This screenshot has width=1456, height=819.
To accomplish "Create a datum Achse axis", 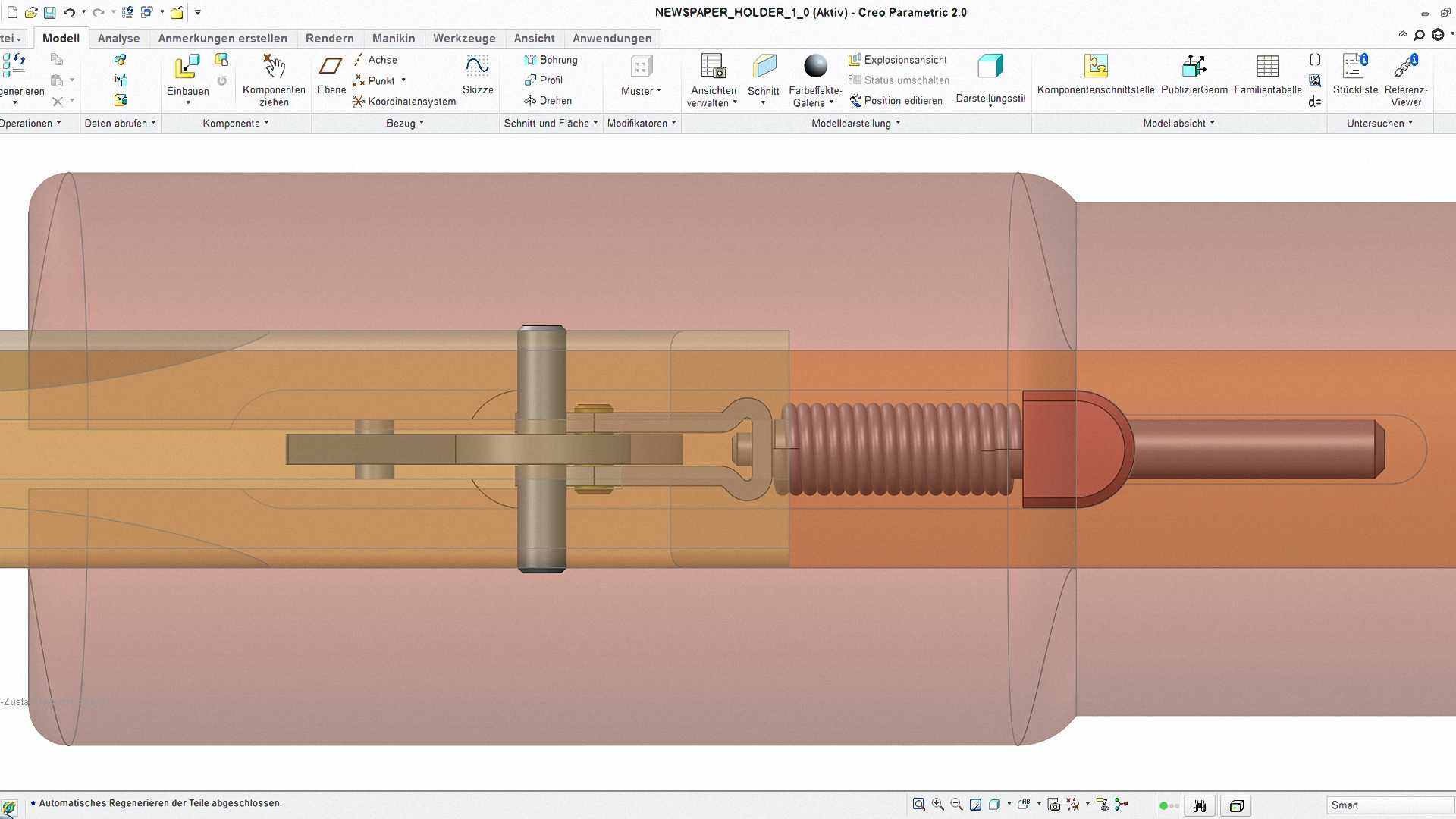I will pos(375,60).
